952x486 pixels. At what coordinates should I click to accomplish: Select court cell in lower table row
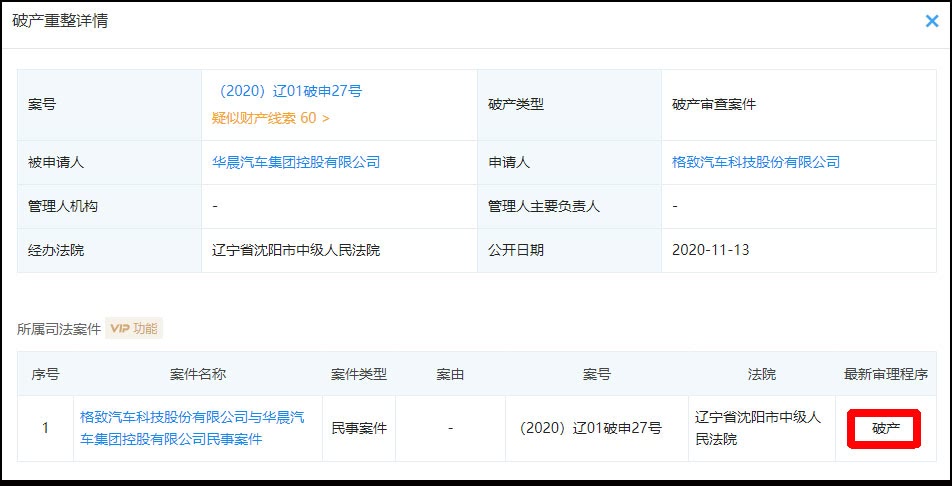coord(762,429)
